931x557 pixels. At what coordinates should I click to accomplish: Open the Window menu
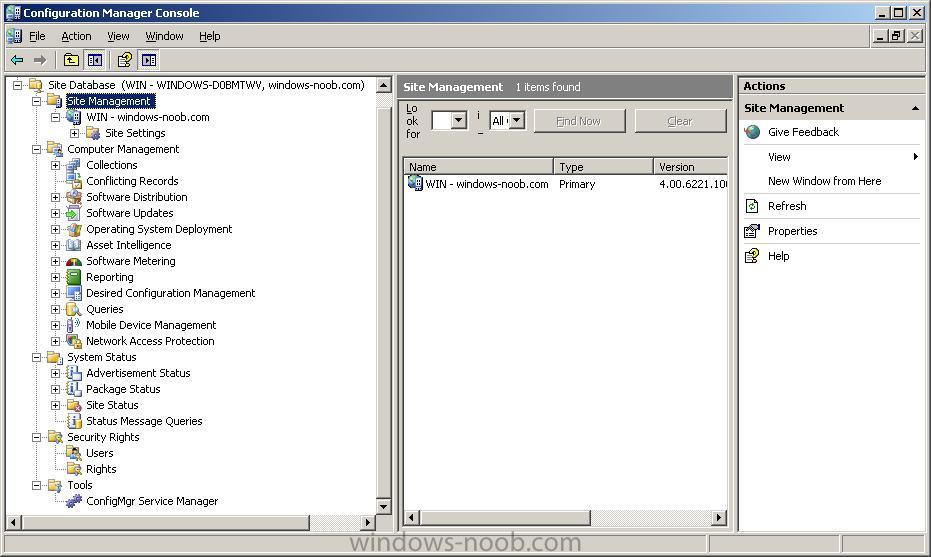point(164,36)
